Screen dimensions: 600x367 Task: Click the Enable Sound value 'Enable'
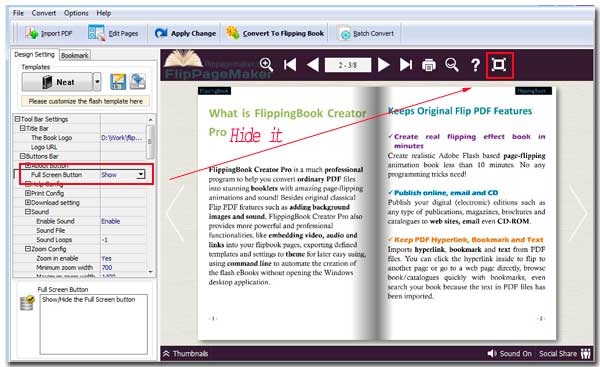click(111, 221)
